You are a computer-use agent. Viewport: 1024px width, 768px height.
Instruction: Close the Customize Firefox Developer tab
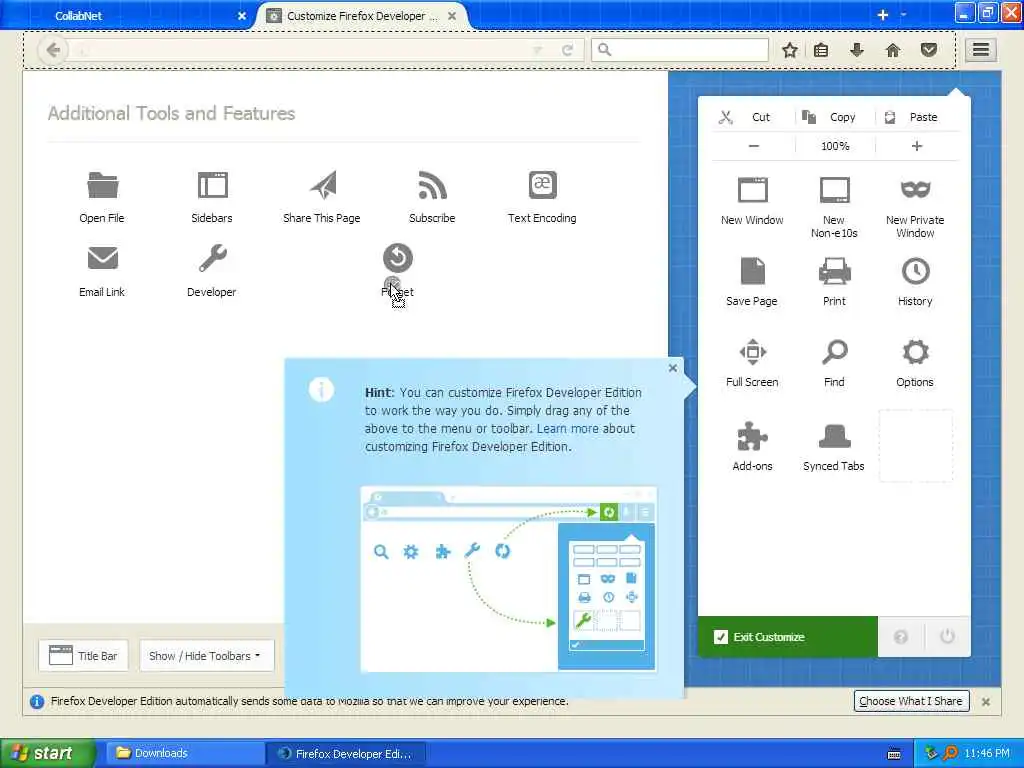(452, 16)
